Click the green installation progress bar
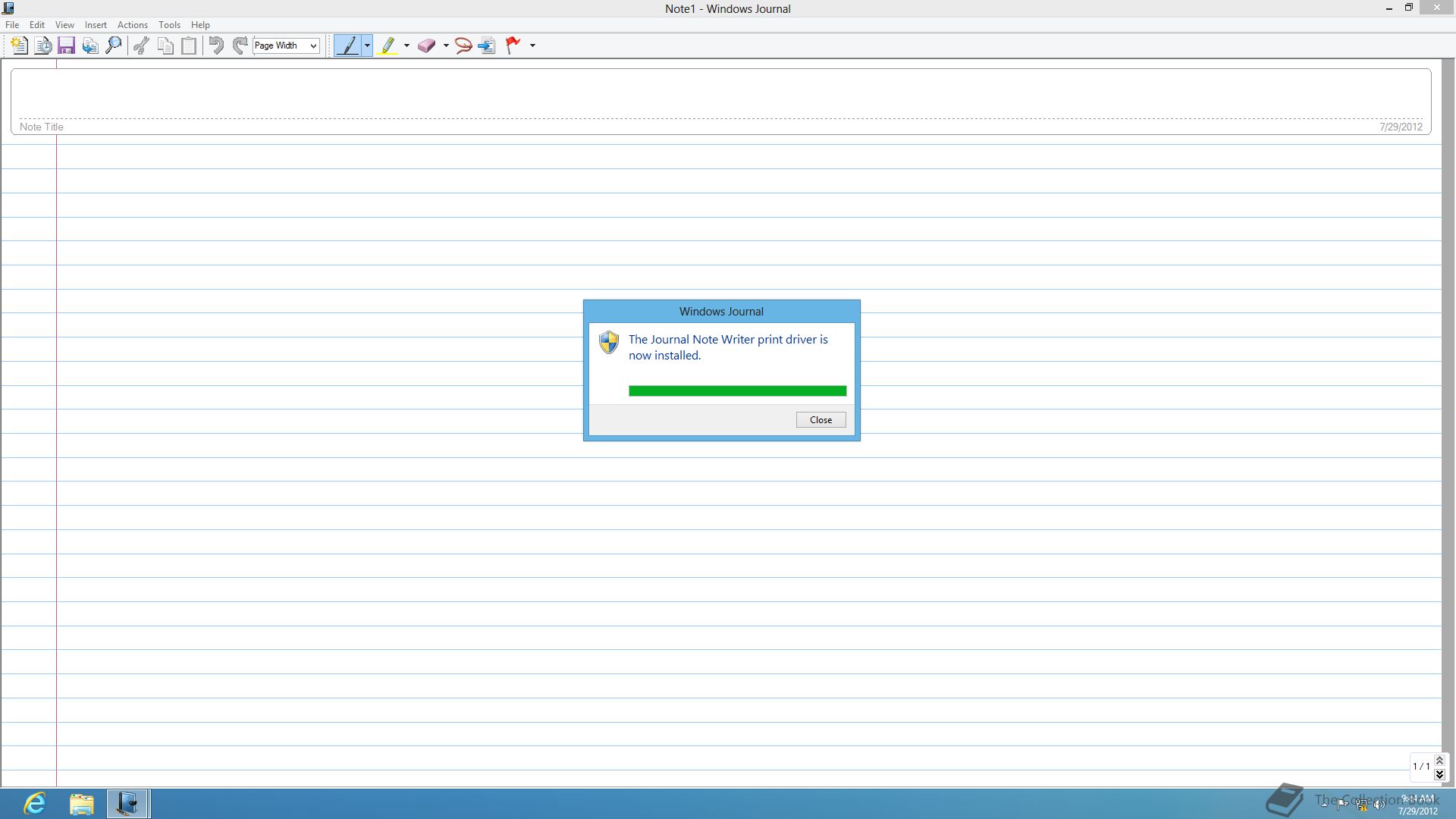The width and height of the screenshot is (1456, 819). pyautogui.click(x=737, y=391)
